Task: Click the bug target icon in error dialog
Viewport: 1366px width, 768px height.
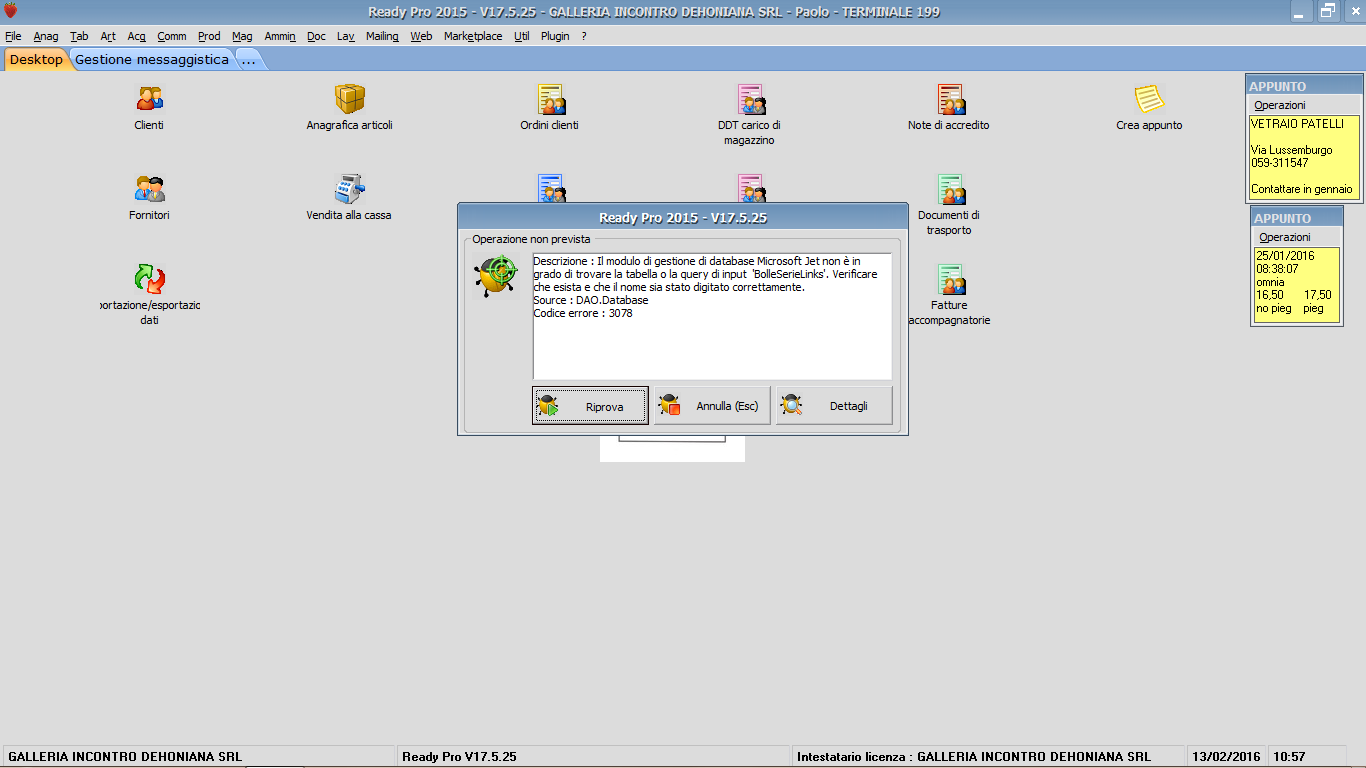Action: click(x=496, y=277)
